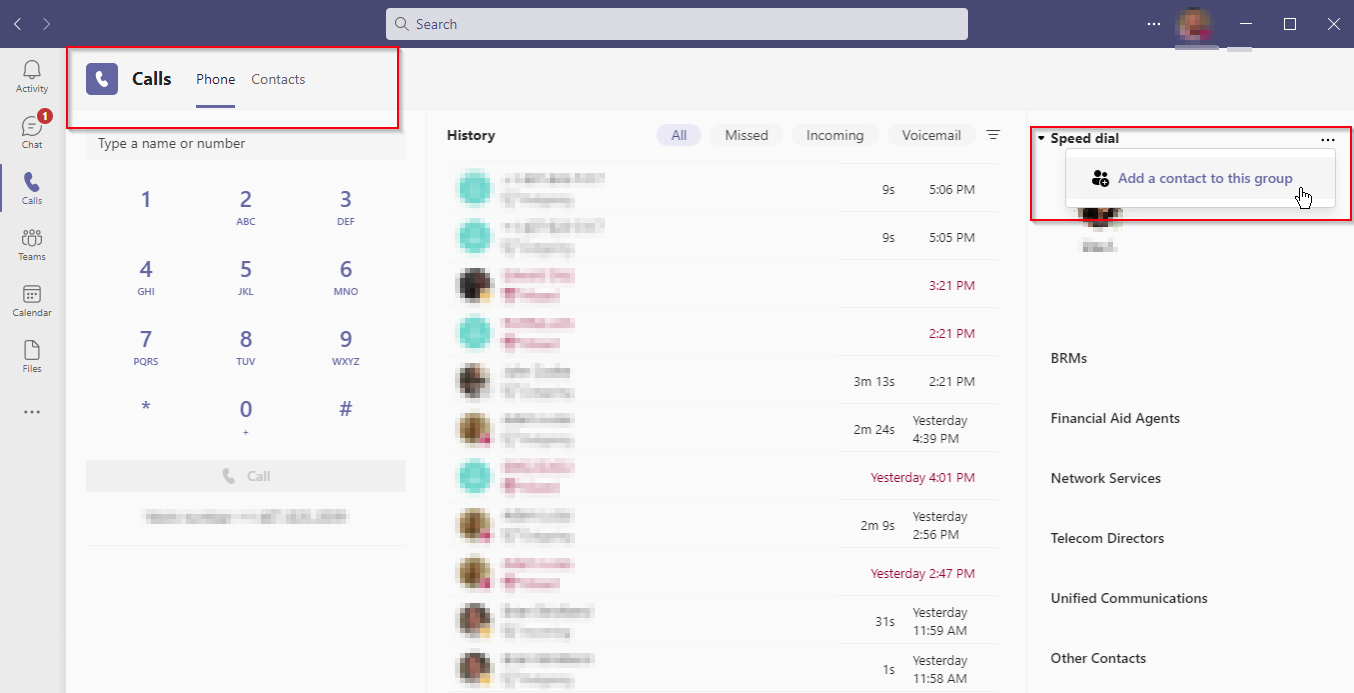Viewport: 1354px width, 693px height.
Task: Select the call from 5:05 PM
Action: click(723, 237)
